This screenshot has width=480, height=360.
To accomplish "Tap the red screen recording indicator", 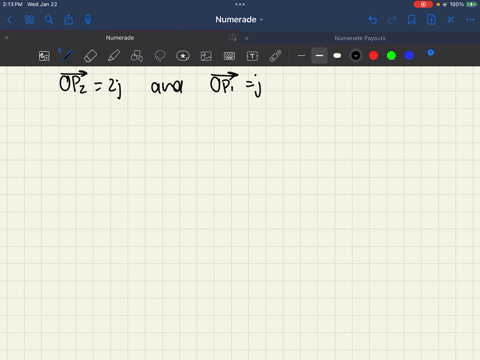I will pos(423,4).
